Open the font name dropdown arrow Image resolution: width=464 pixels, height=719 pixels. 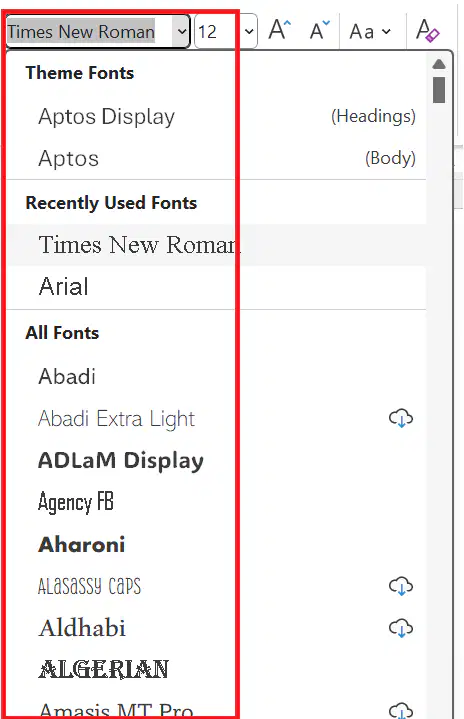point(182,32)
